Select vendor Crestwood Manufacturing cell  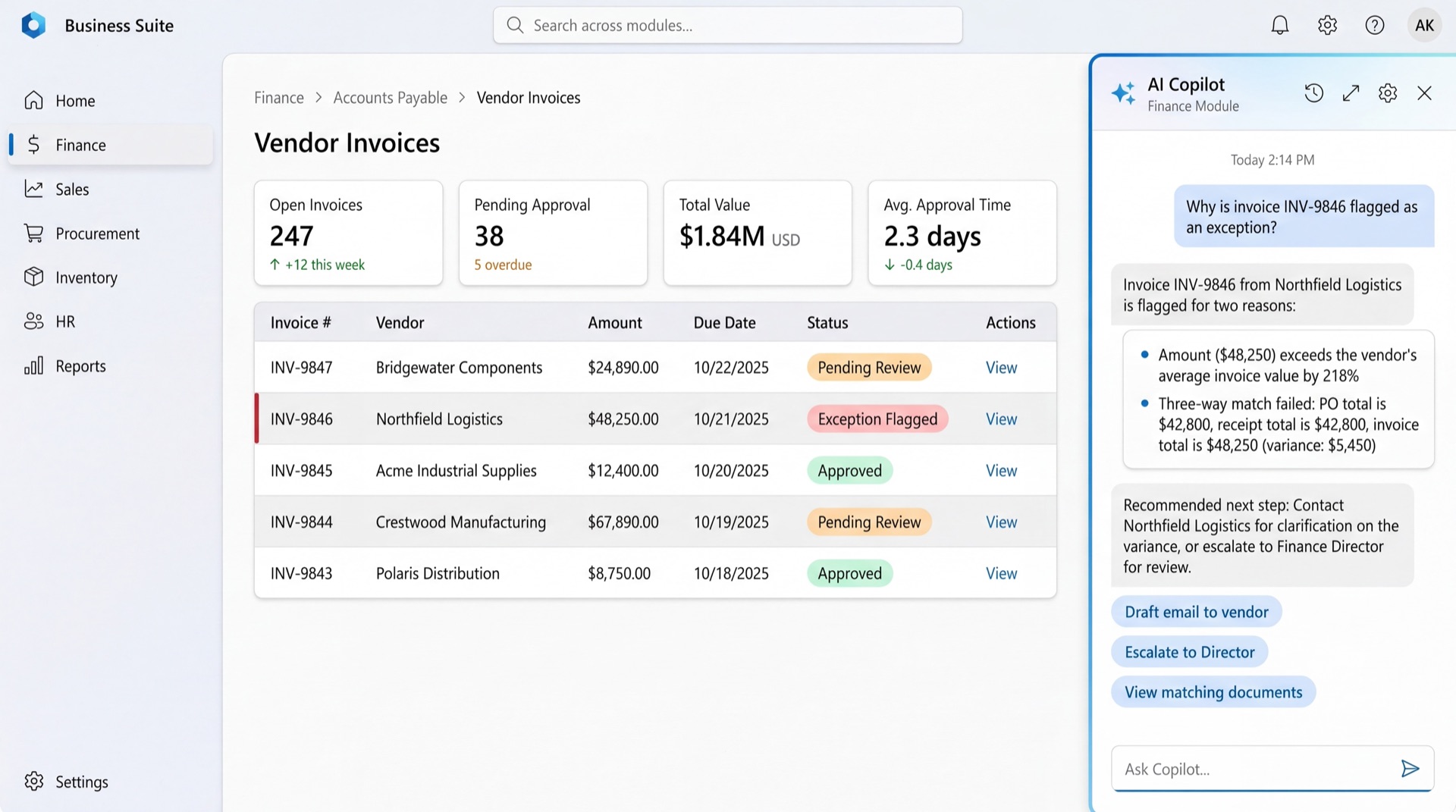(x=460, y=522)
